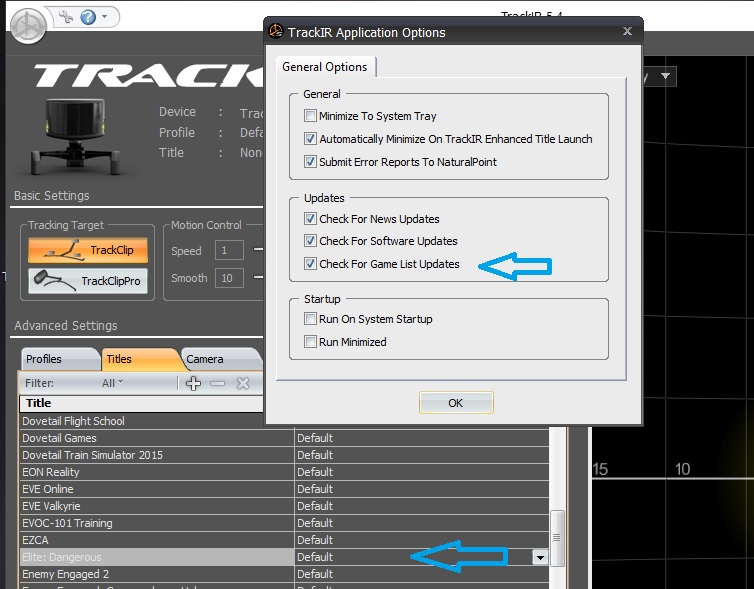Screen dimensions: 754x589
Task: Select Dovetail Train Simulator 2015 title
Action: pyautogui.click(x=157, y=455)
